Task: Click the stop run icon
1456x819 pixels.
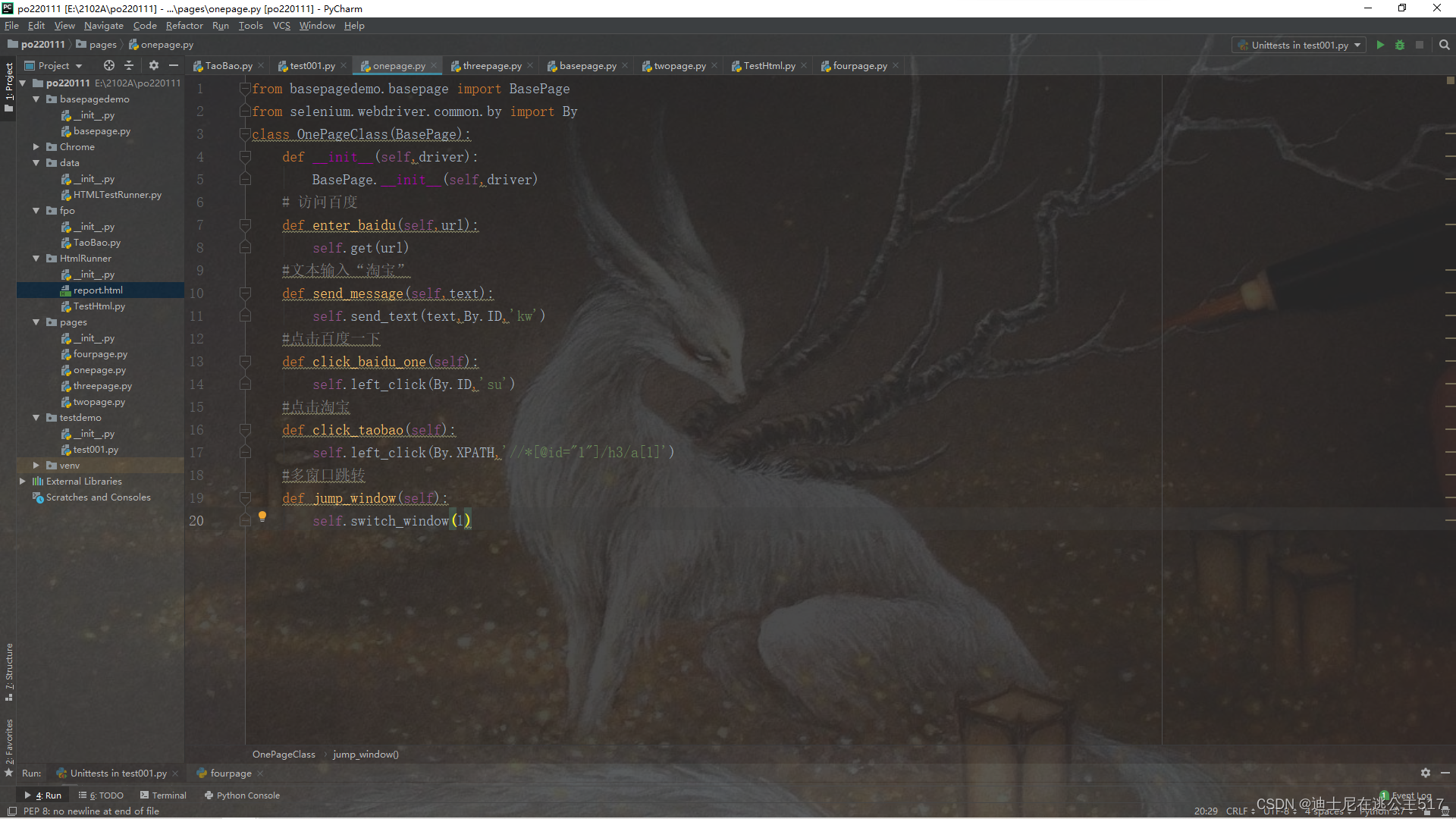Action: coord(1420,45)
